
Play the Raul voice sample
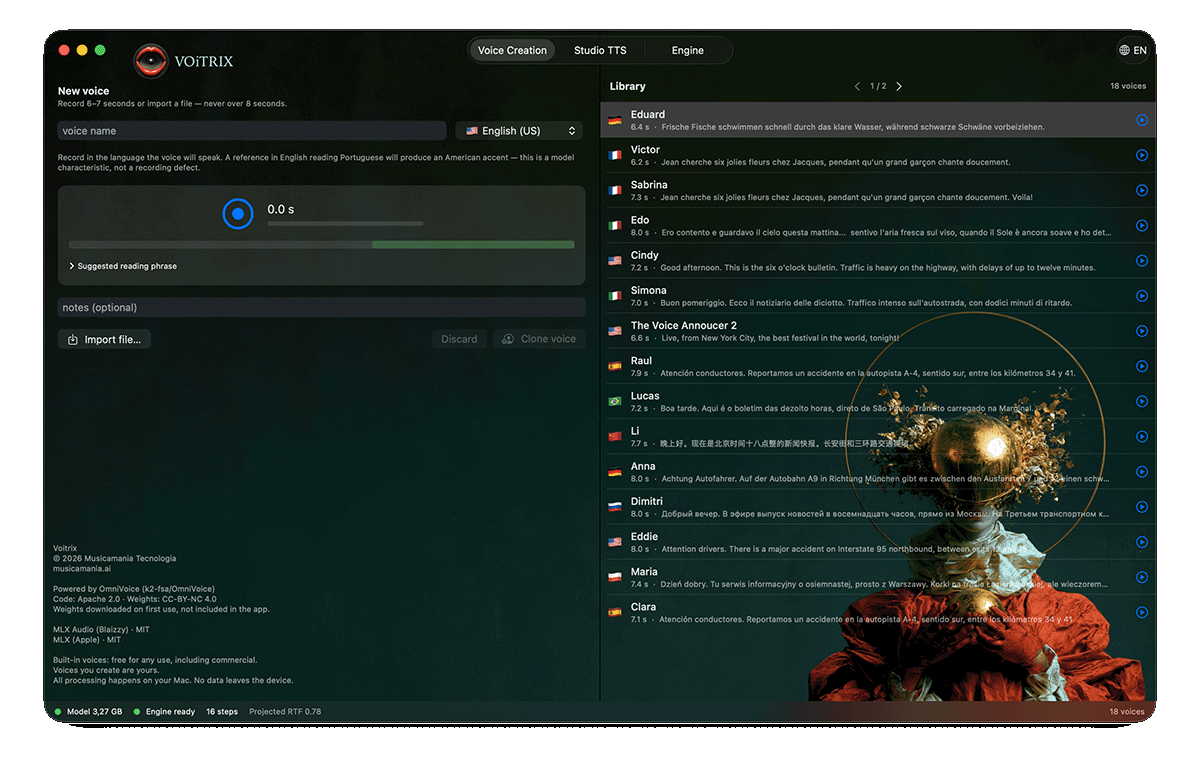coord(1141,366)
